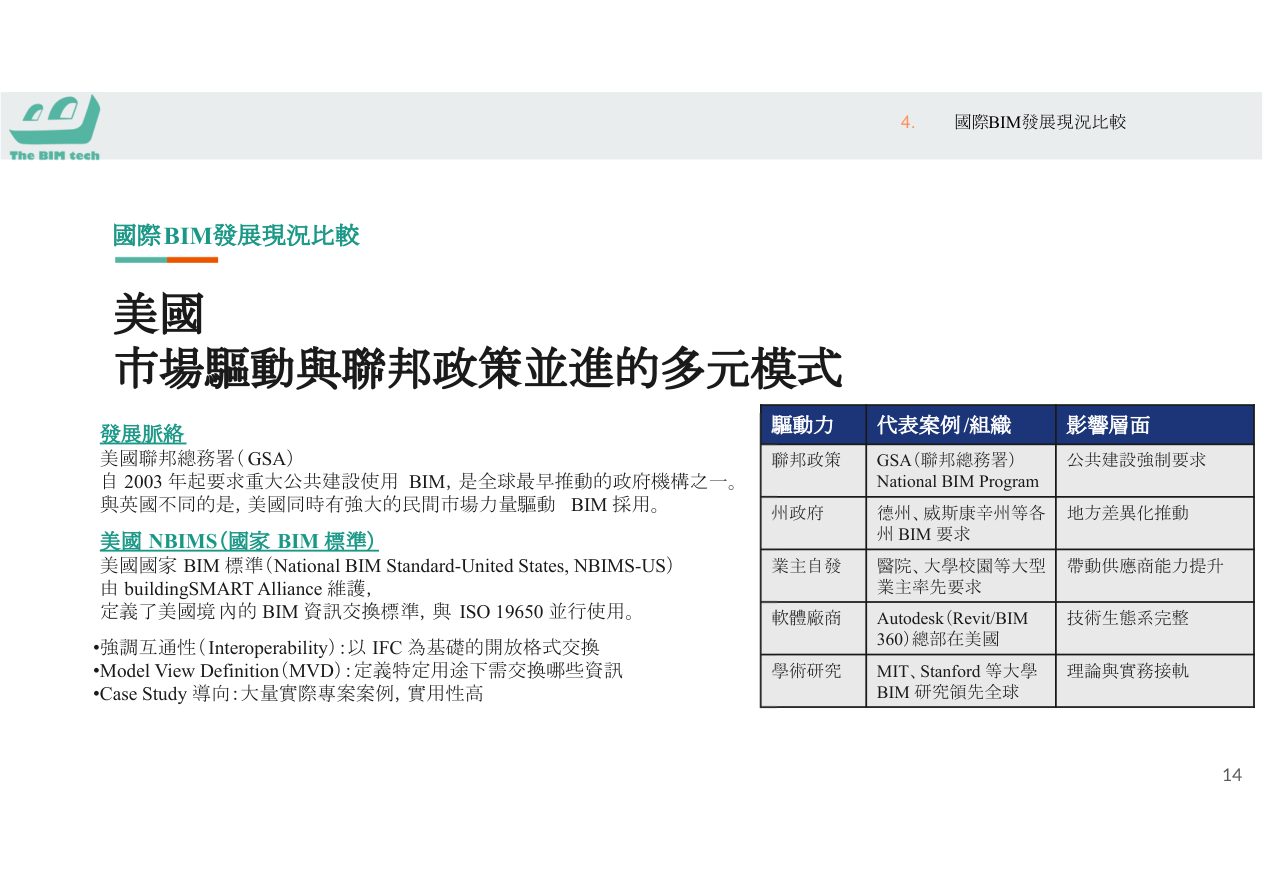Click the sentence starting 與英國不同的是

(x=382, y=505)
